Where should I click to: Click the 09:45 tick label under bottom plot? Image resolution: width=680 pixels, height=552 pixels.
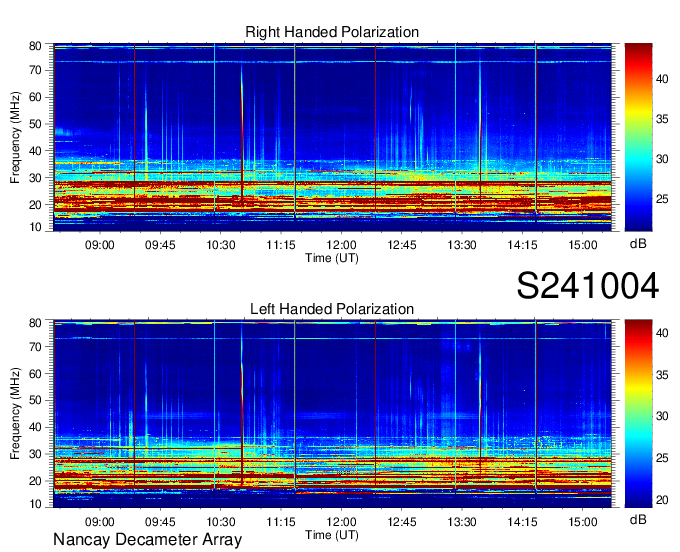tap(160, 522)
